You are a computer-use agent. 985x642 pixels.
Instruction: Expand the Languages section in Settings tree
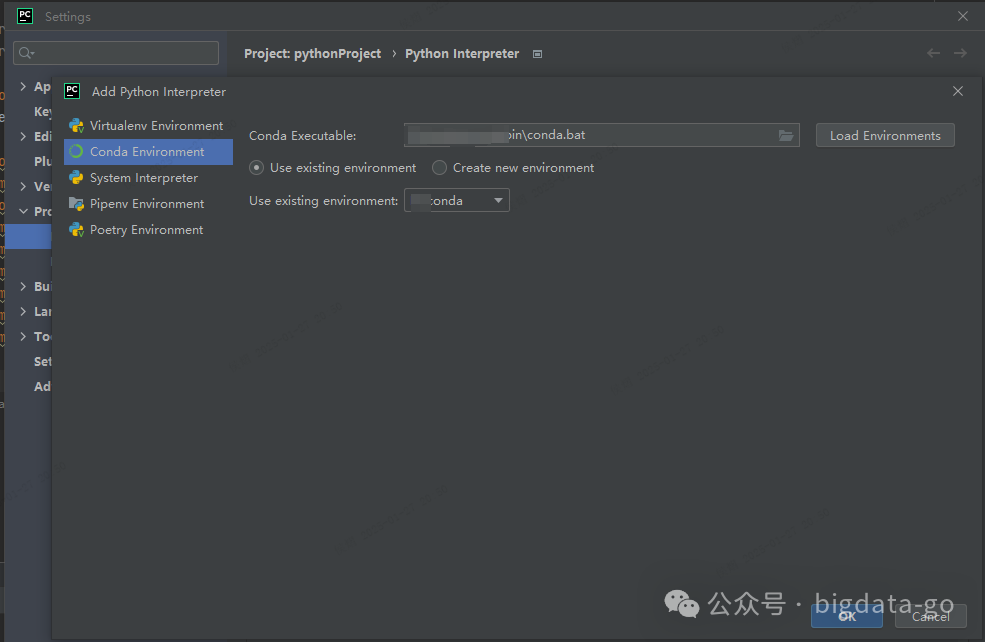[x=23, y=311]
